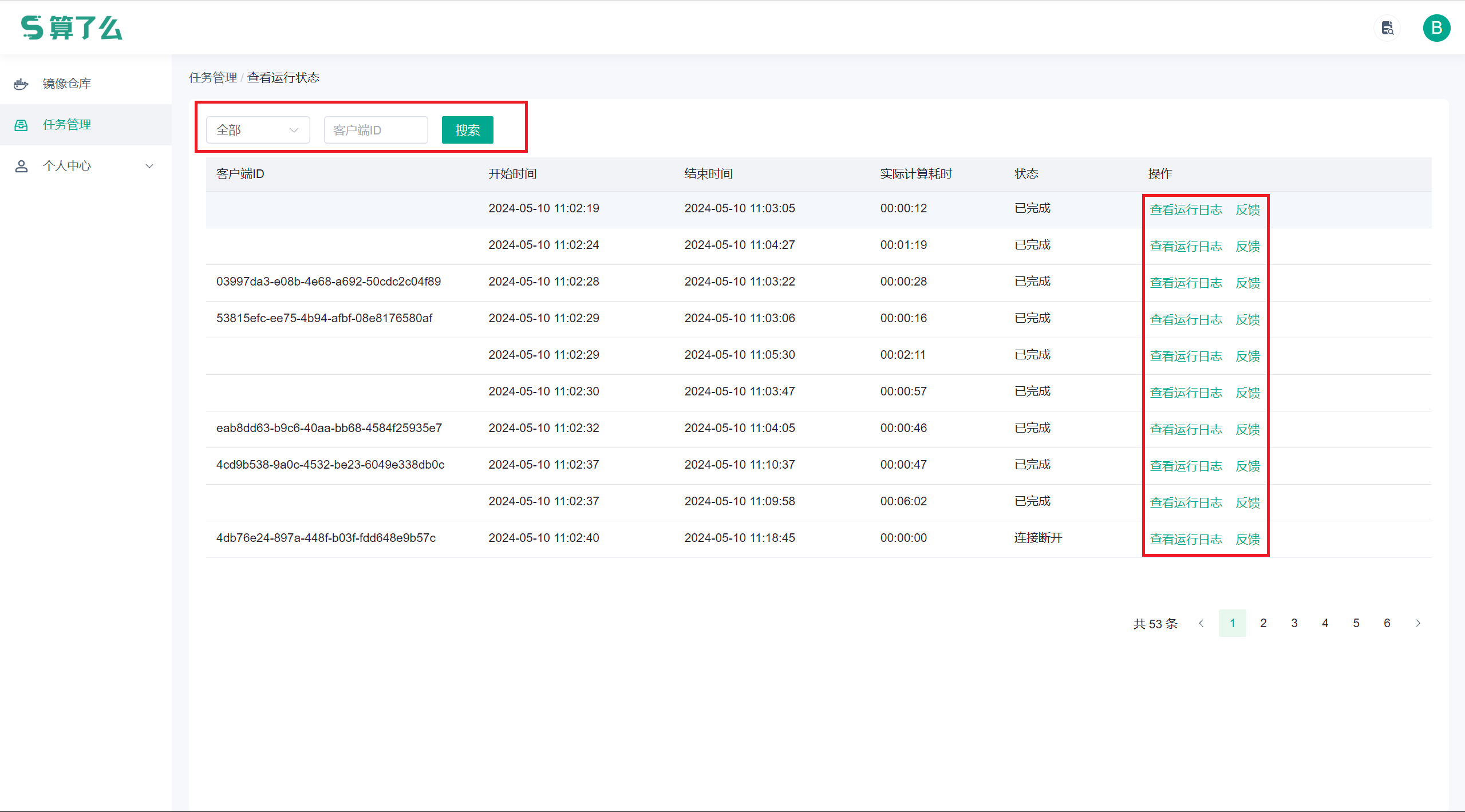The height and width of the screenshot is (812, 1465).
Task: Click the 算了么 logo in the header
Action: tap(72, 27)
